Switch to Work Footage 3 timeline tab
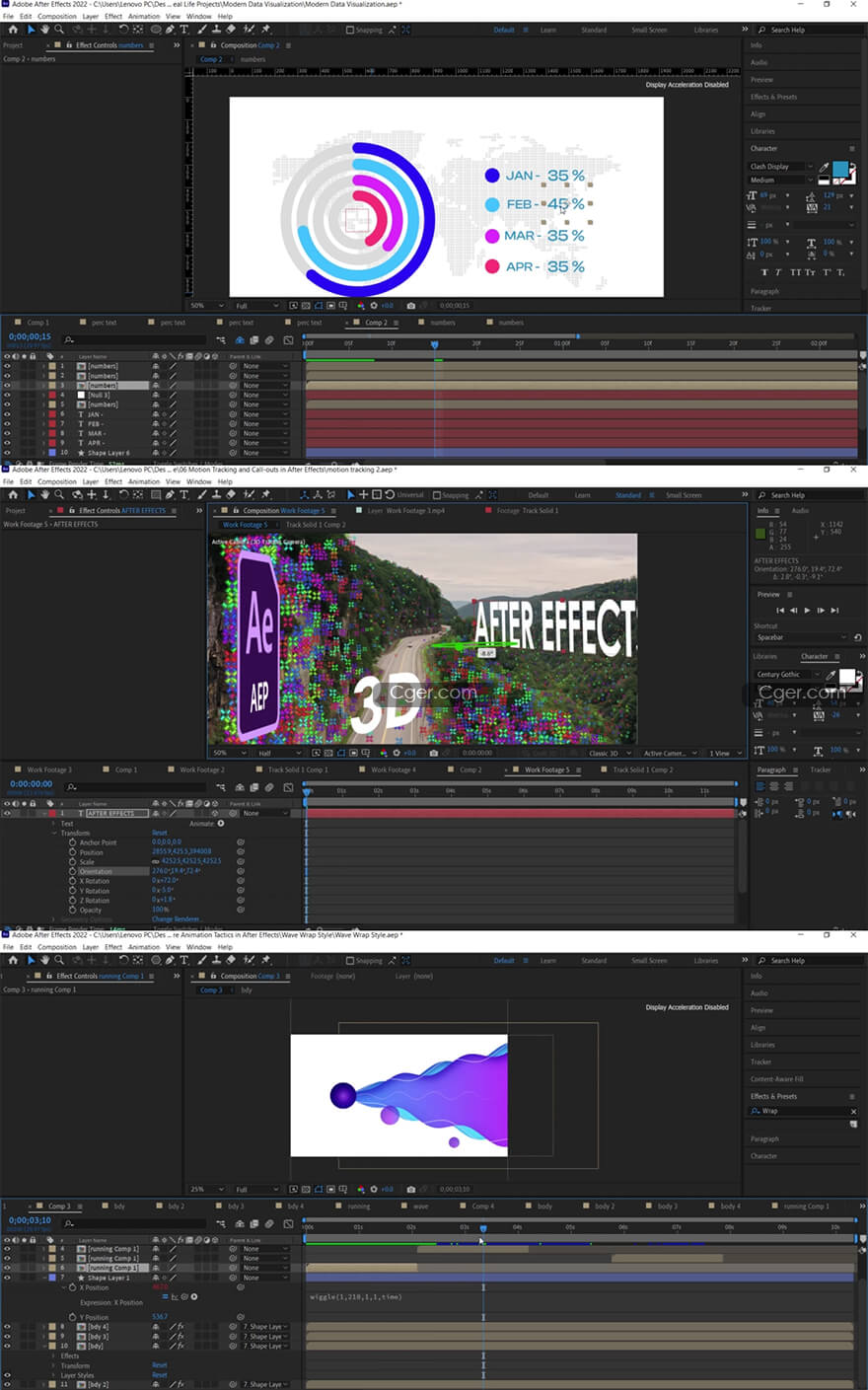The image size is (868, 1390). (x=49, y=769)
